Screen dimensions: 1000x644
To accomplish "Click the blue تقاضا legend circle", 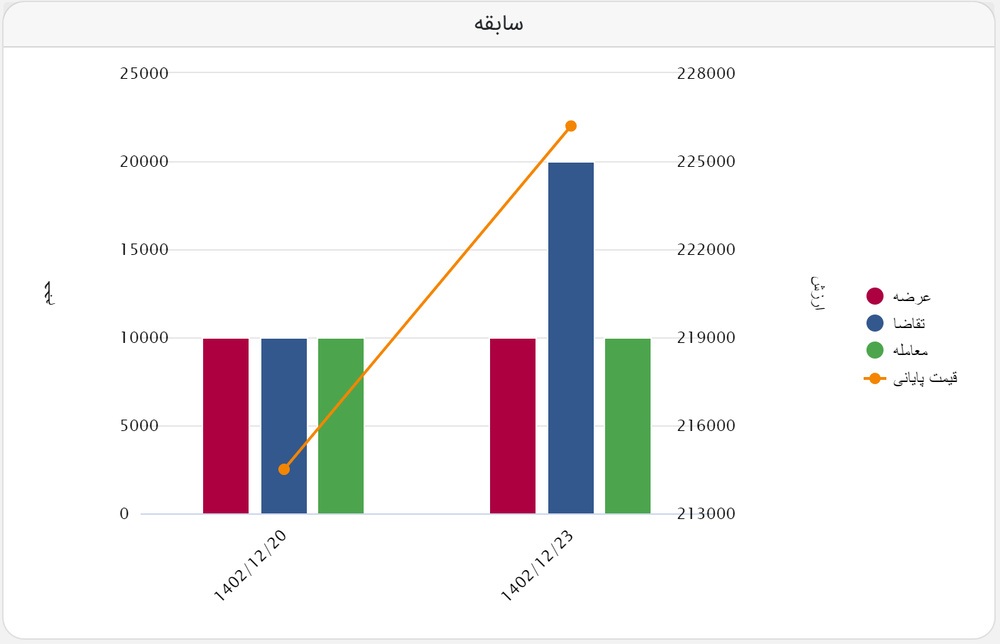I will click(874, 323).
